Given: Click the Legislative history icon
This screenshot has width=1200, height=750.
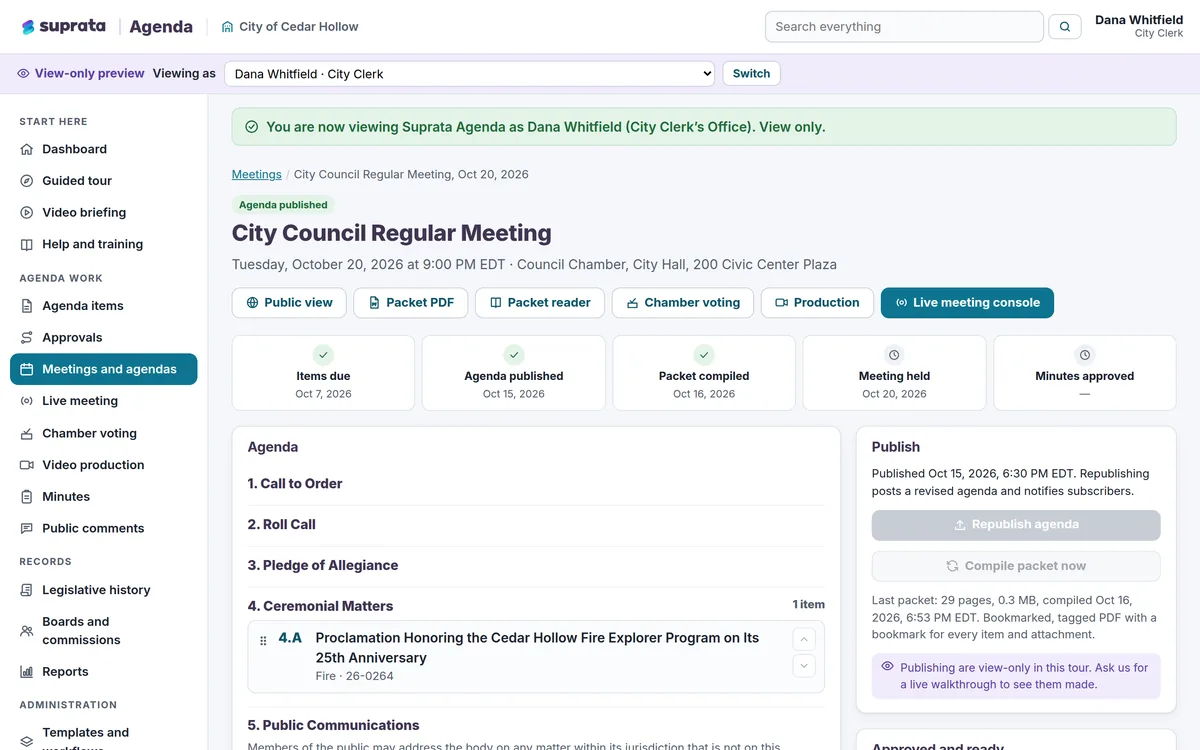Looking at the screenshot, I should (27, 590).
